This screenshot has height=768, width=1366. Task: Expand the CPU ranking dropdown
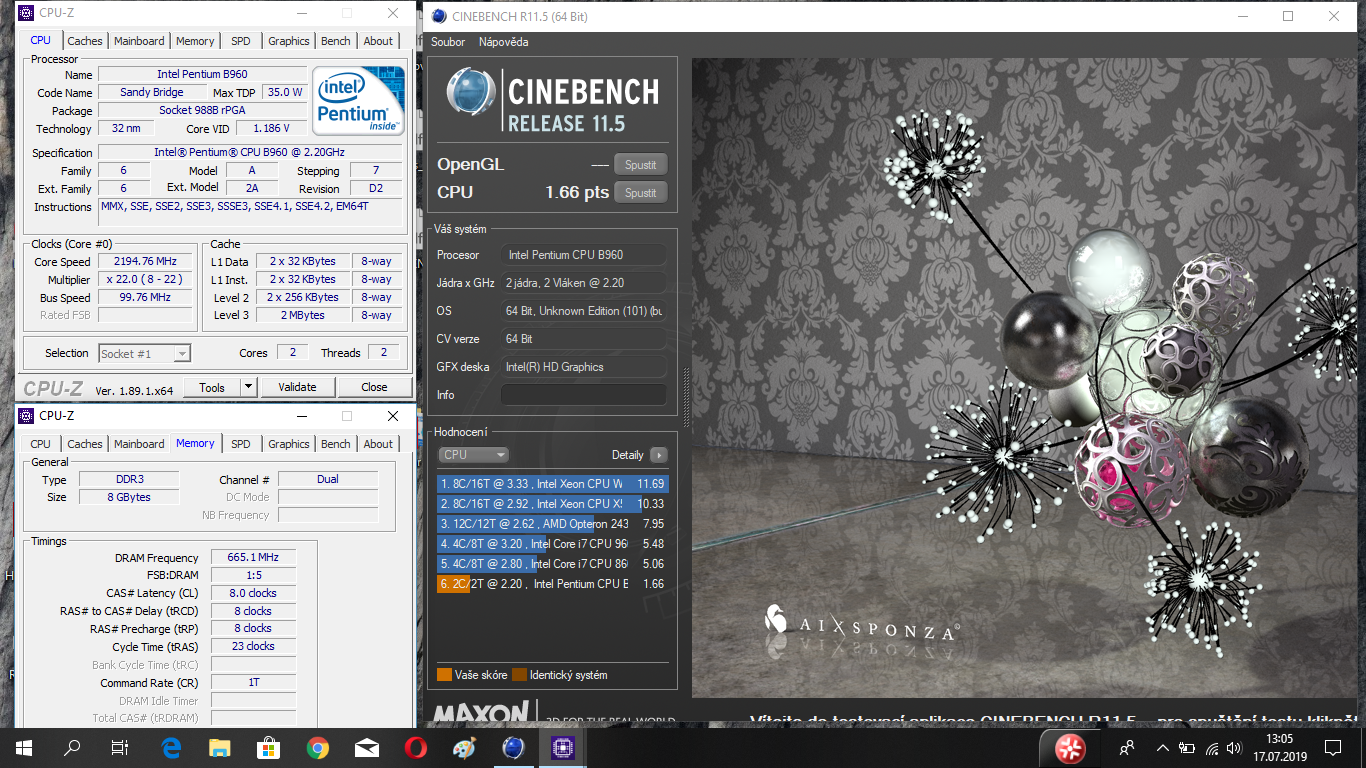pos(473,455)
